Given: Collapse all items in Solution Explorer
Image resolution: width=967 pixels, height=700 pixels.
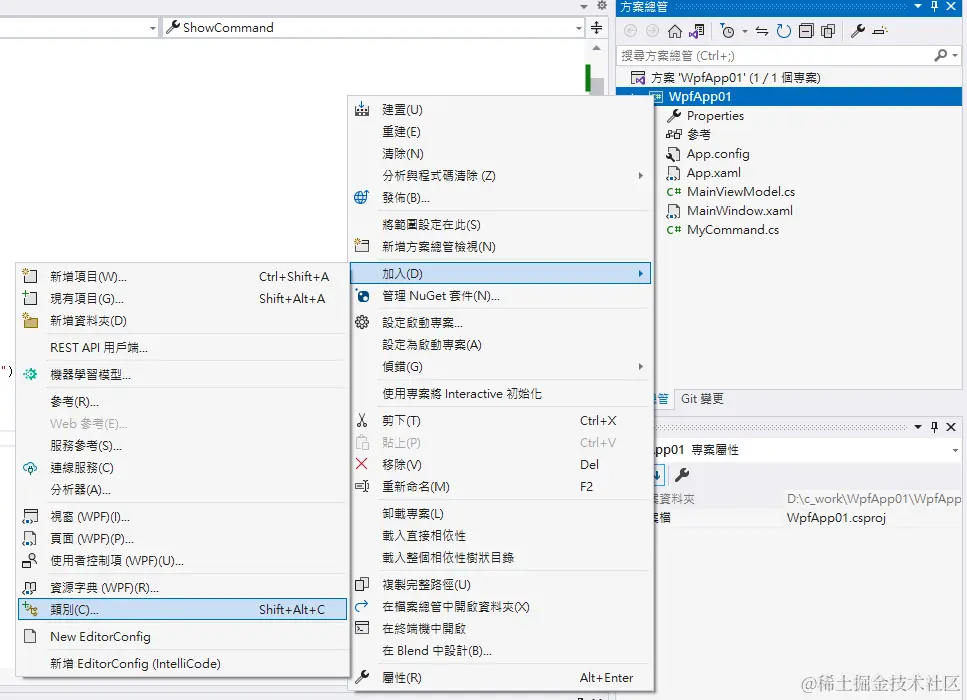Looking at the screenshot, I should (x=804, y=31).
